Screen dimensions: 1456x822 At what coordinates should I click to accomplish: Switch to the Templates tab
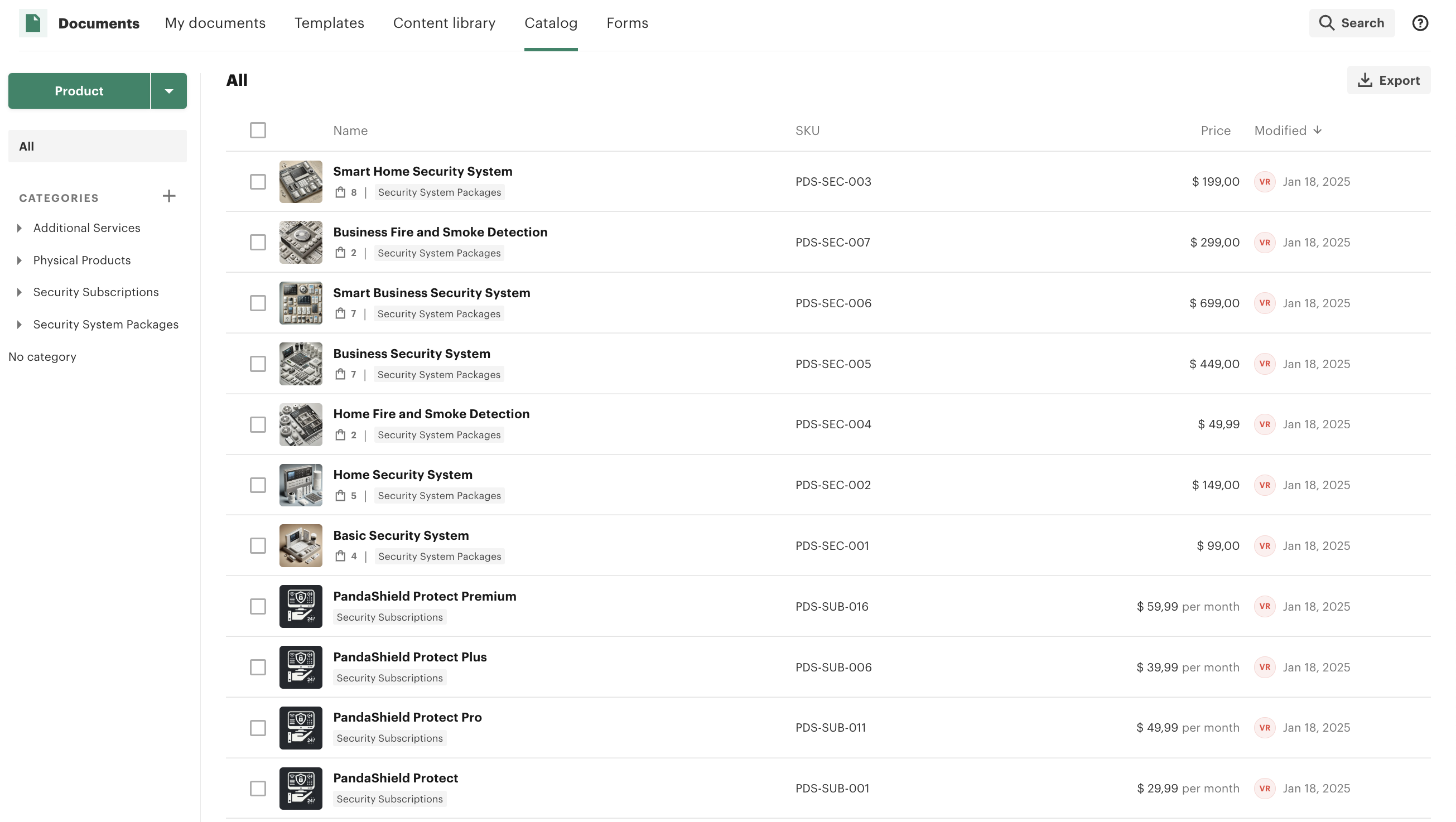point(329,23)
